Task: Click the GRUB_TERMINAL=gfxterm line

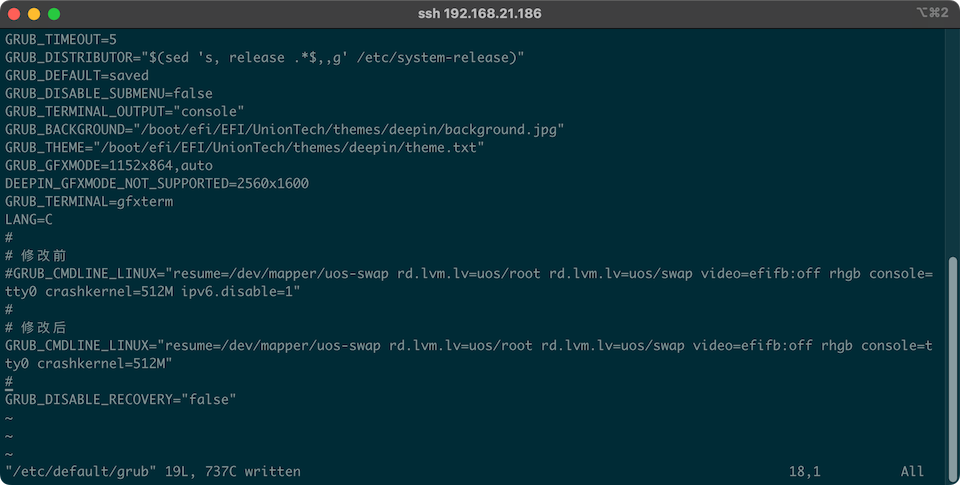Action: coord(89,201)
